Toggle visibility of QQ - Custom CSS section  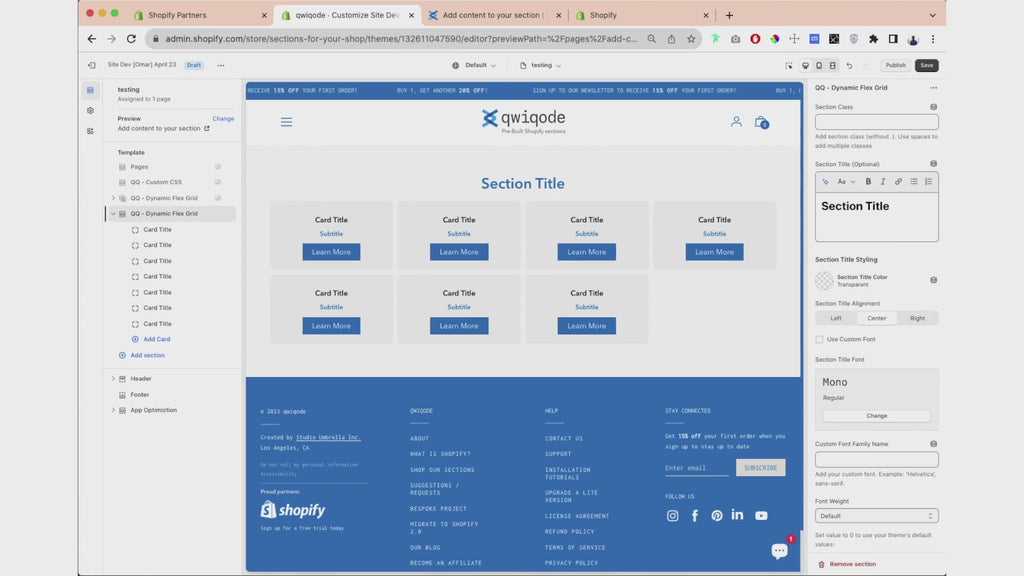coord(218,182)
